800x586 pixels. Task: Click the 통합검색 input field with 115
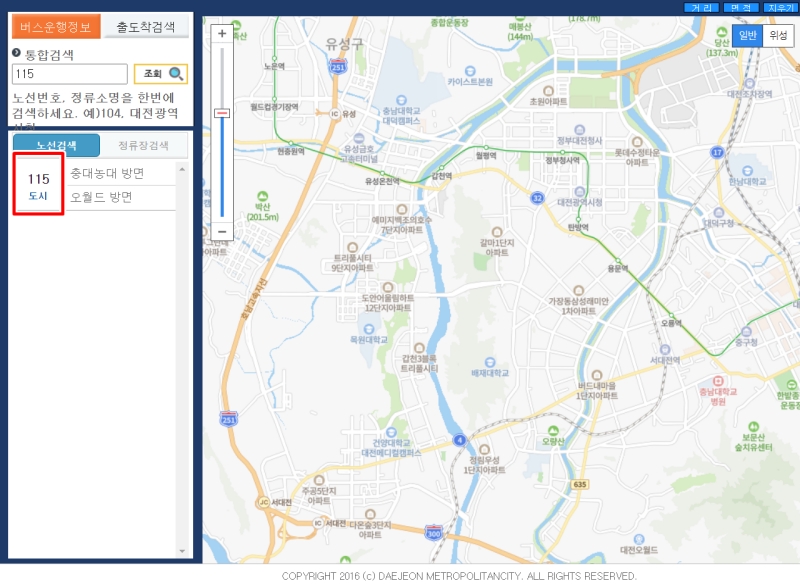69,74
